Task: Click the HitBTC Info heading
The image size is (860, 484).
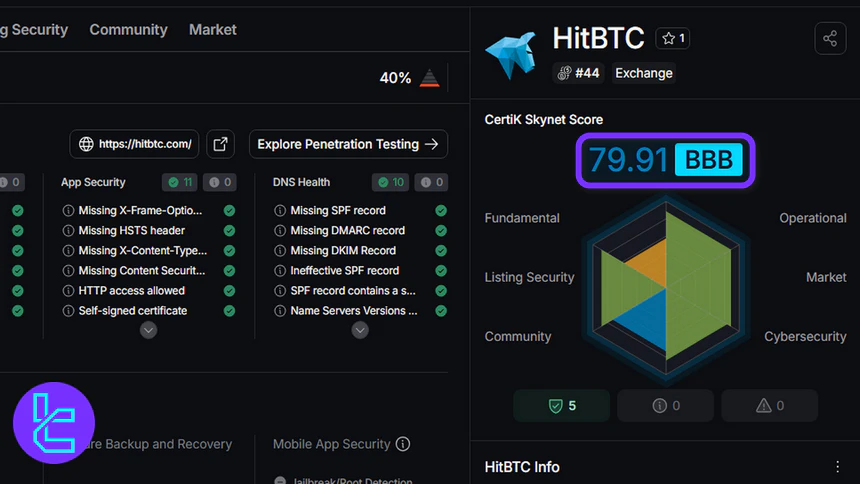Action: (522, 467)
